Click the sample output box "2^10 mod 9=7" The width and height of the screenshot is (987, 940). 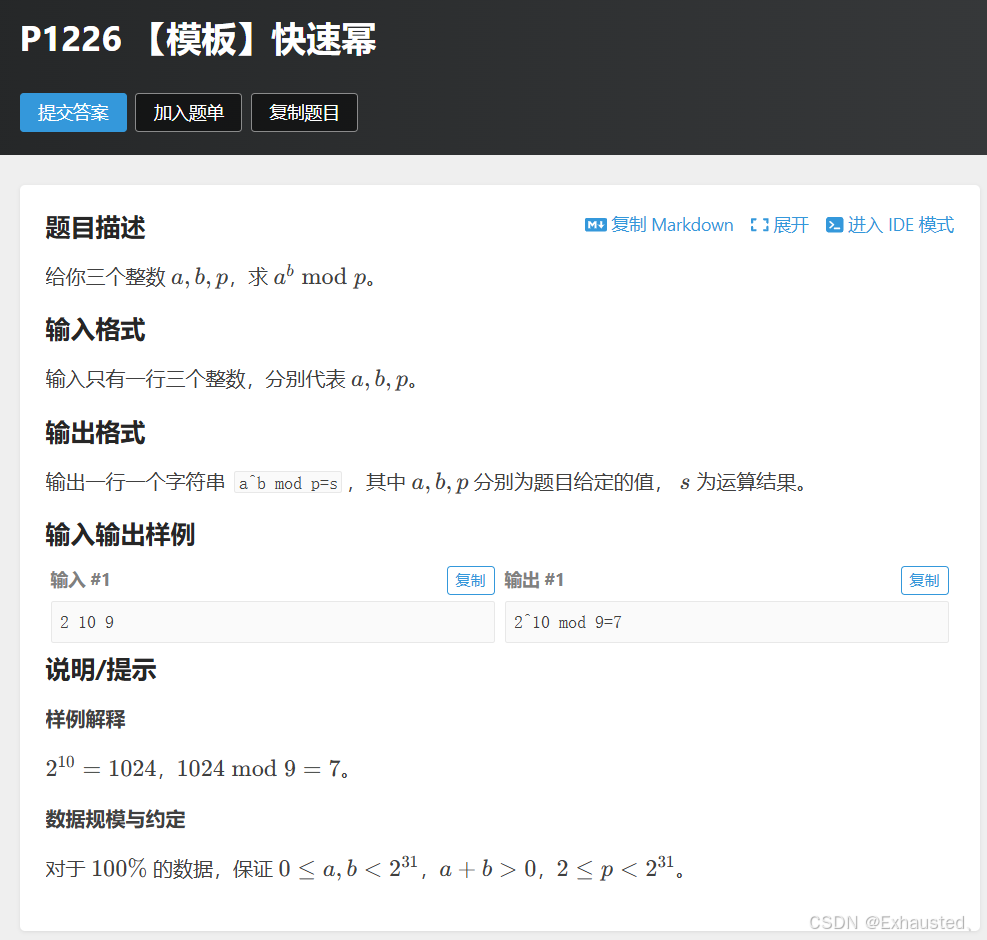[726, 622]
